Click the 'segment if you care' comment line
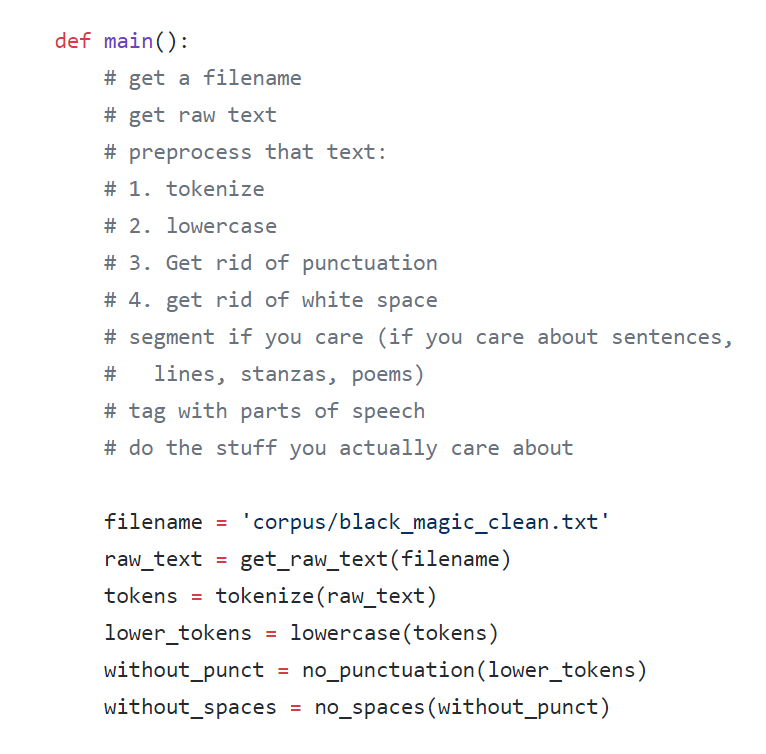The width and height of the screenshot is (766, 754). [418, 338]
